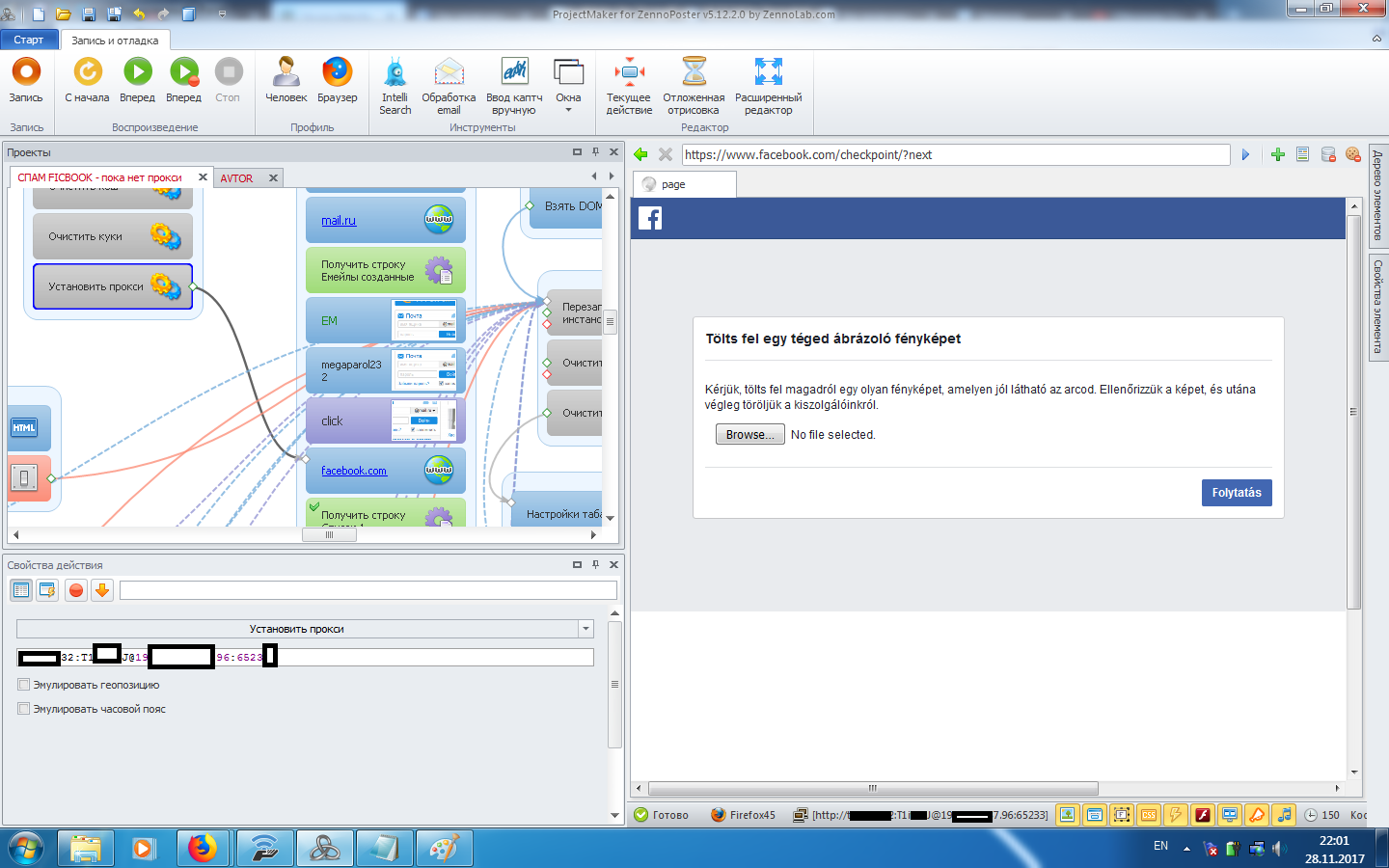Select the Установить прокси action block
1389x868 pixels.
[113, 286]
